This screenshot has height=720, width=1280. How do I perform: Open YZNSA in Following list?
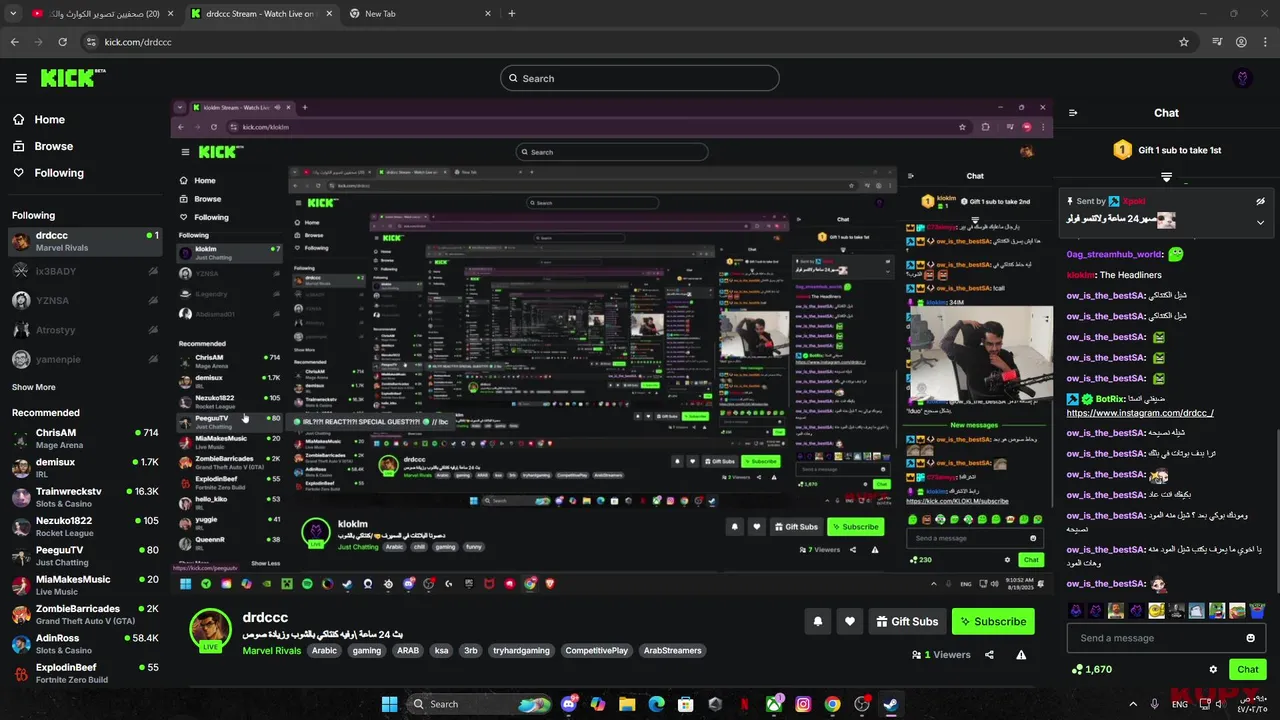[85, 300]
